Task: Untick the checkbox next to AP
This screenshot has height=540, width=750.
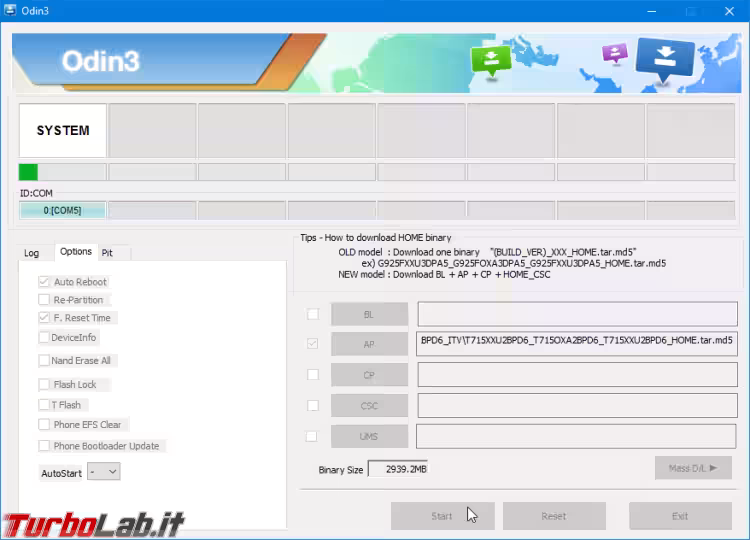Action: pyautogui.click(x=313, y=343)
